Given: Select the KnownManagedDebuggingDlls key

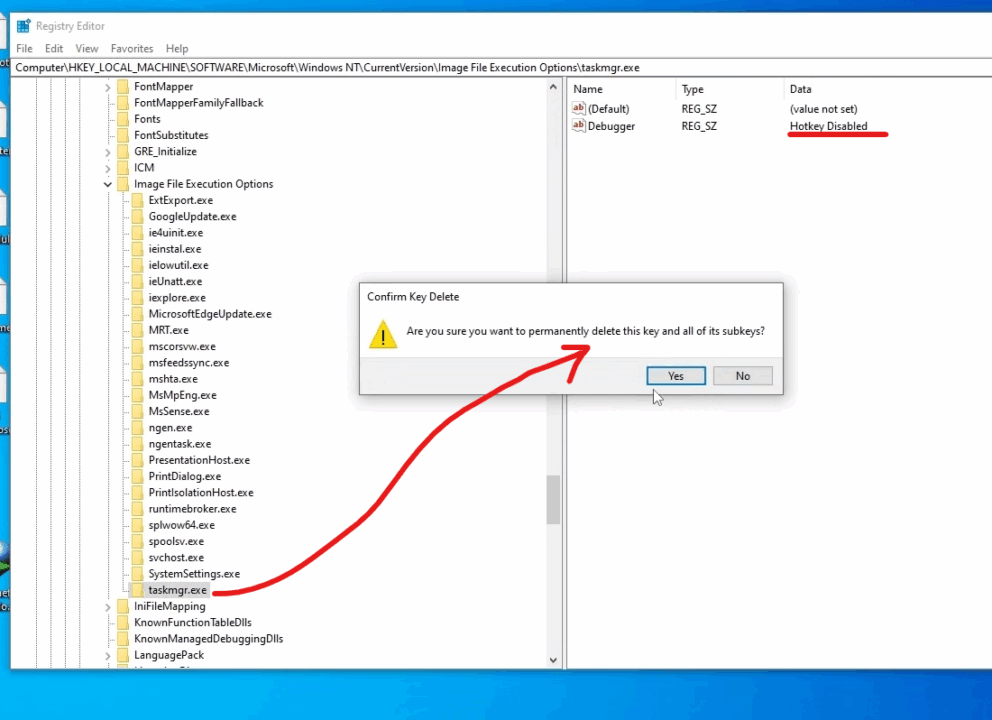Looking at the screenshot, I should [209, 639].
